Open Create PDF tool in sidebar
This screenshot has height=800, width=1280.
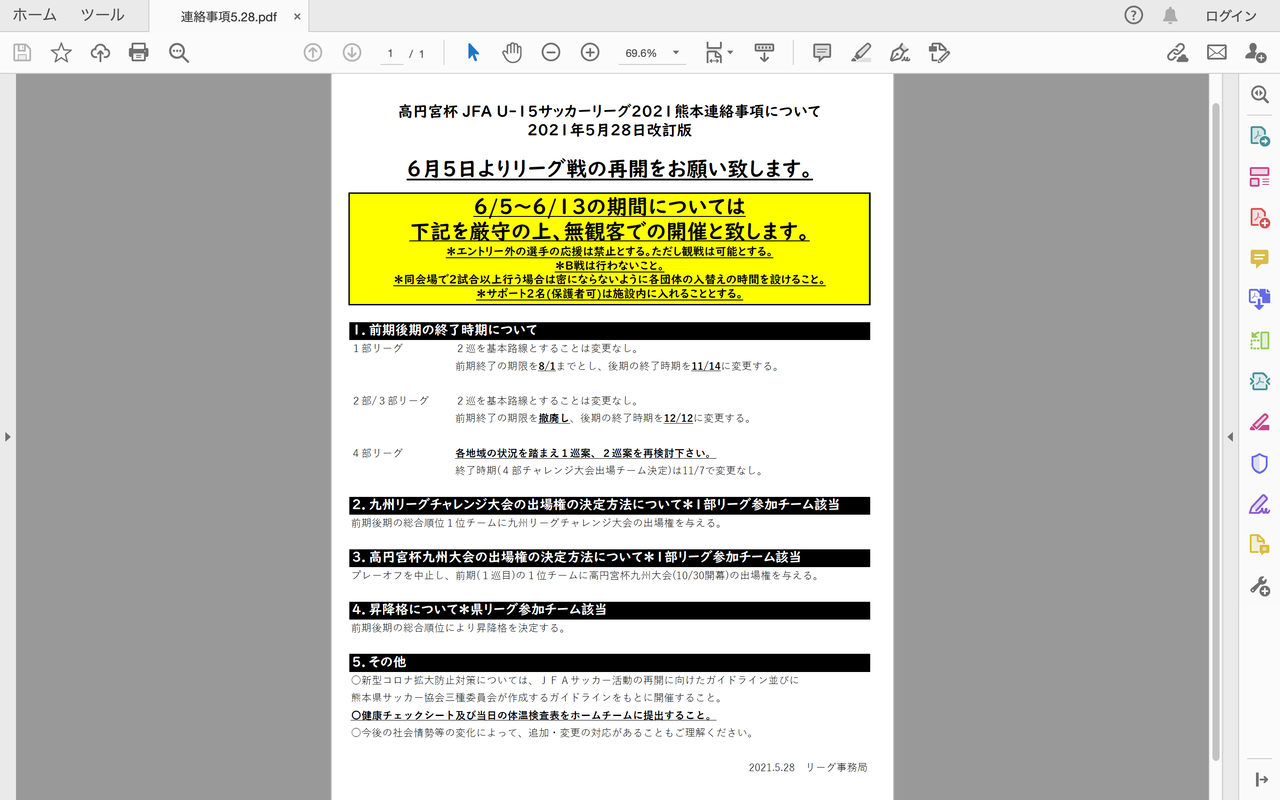pyautogui.click(x=1260, y=218)
